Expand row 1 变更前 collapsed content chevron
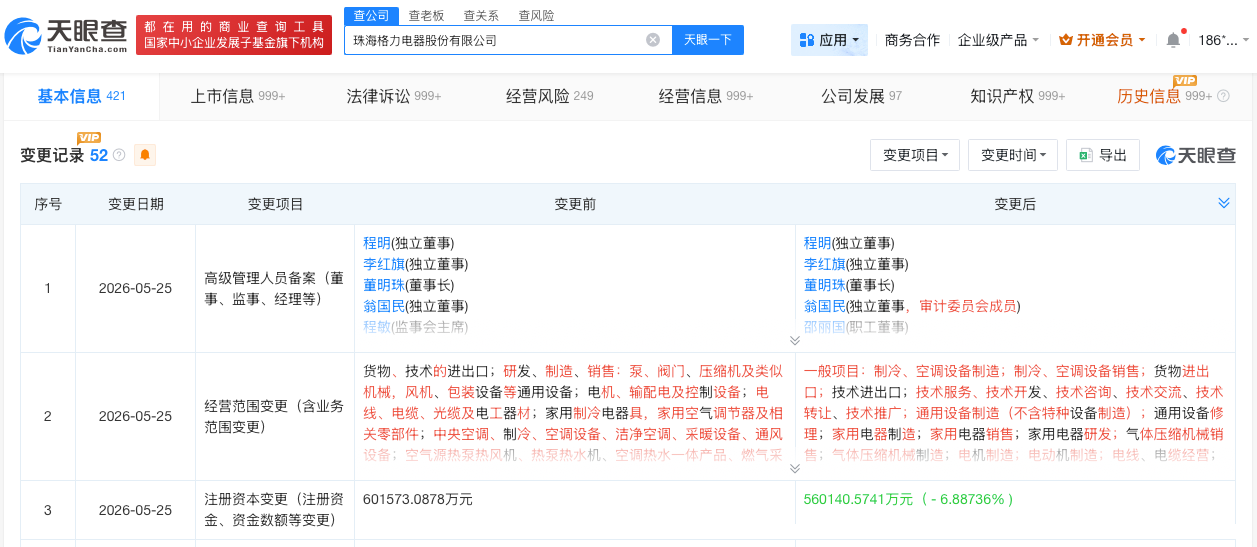Image resolution: width=1257 pixels, height=547 pixels. pos(794,340)
